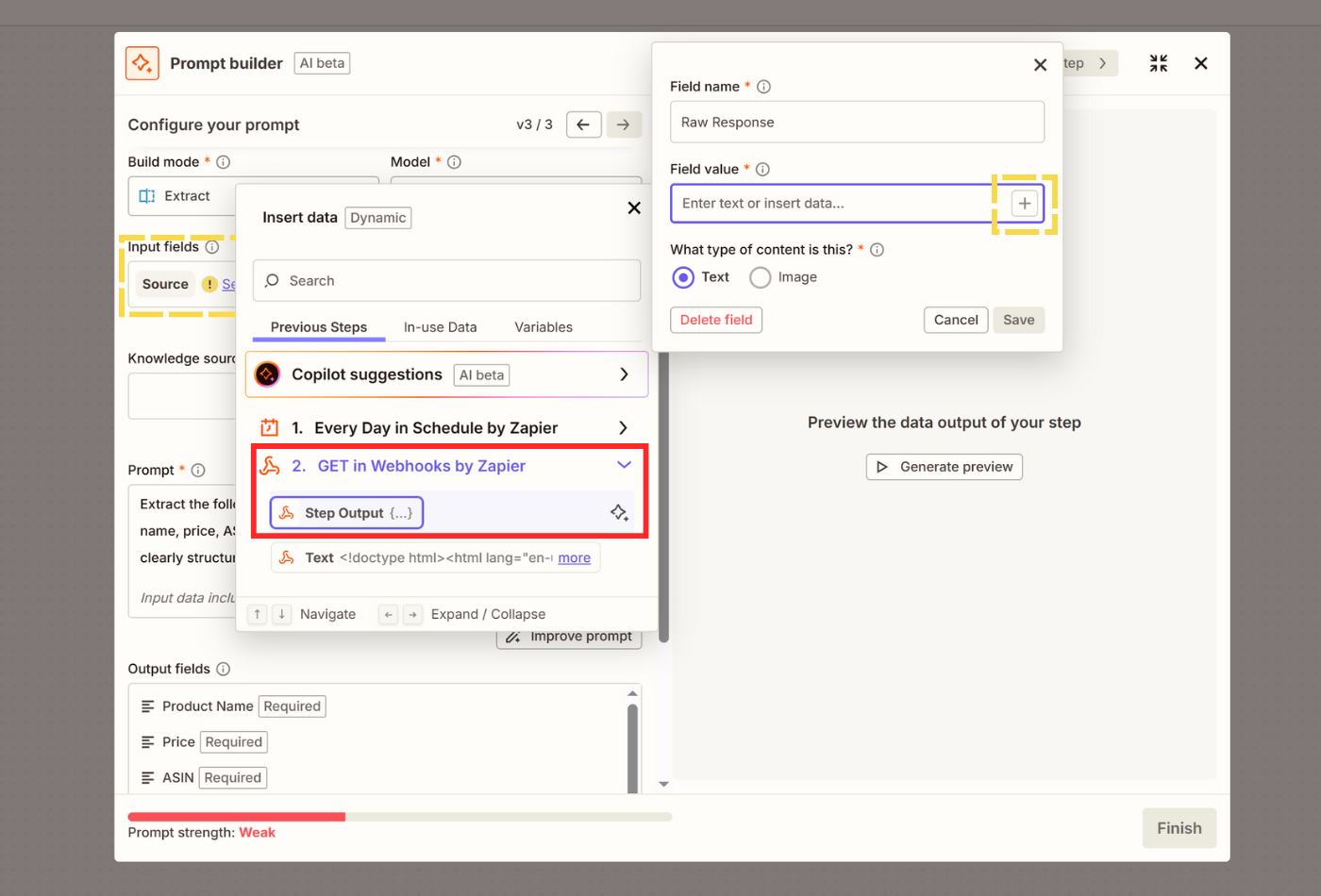
Task: Select the Text content type radio
Action: [x=683, y=277]
